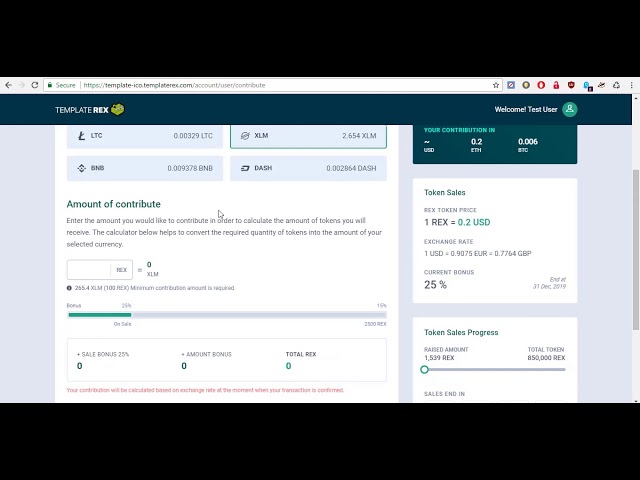Image resolution: width=640 pixels, height=480 pixels.
Task: Click the exchange rate EUR GBP line
Action: click(x=478, y=253)
